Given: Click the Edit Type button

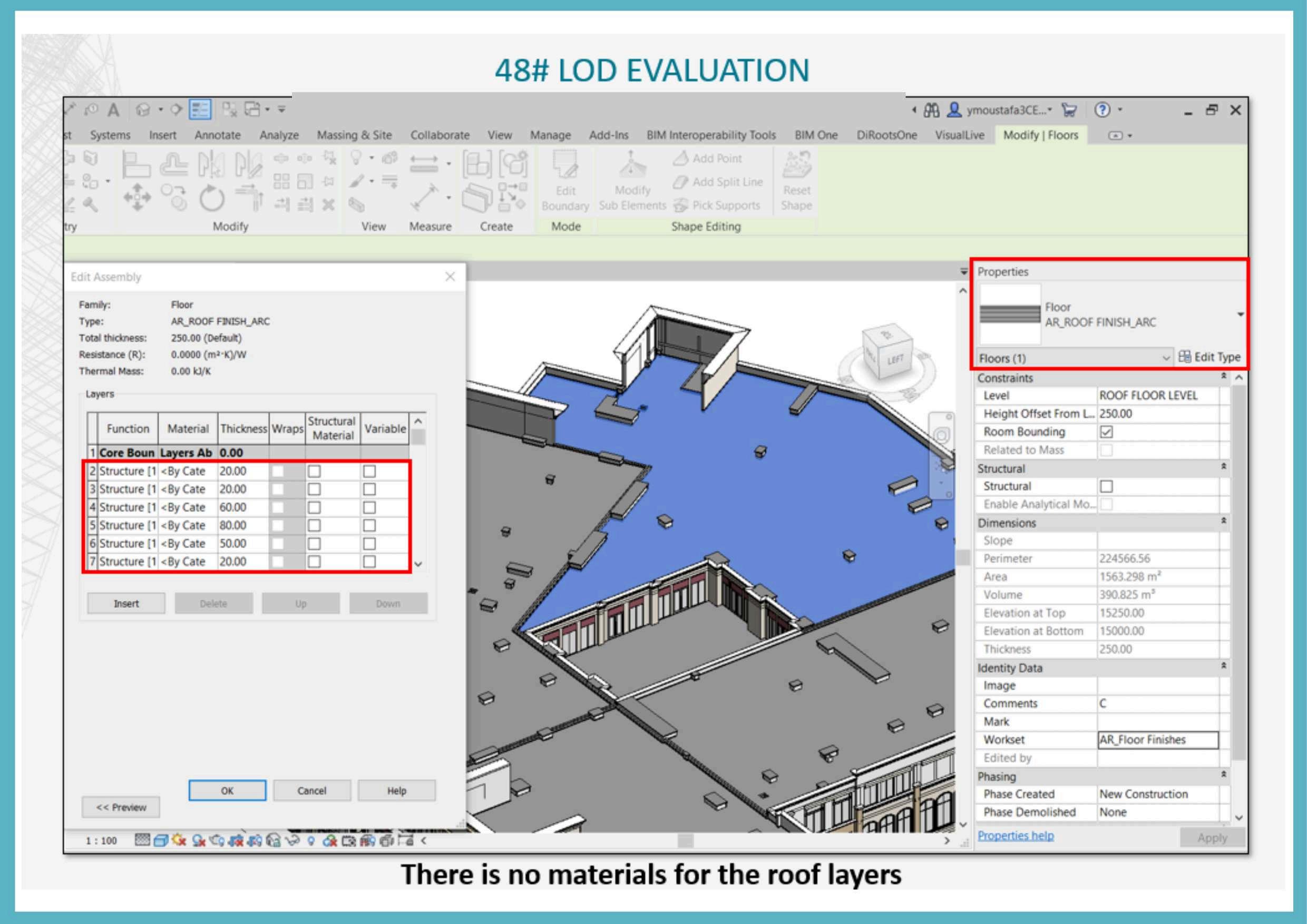Looking at the screenshot, I should tap(1210, 357).
